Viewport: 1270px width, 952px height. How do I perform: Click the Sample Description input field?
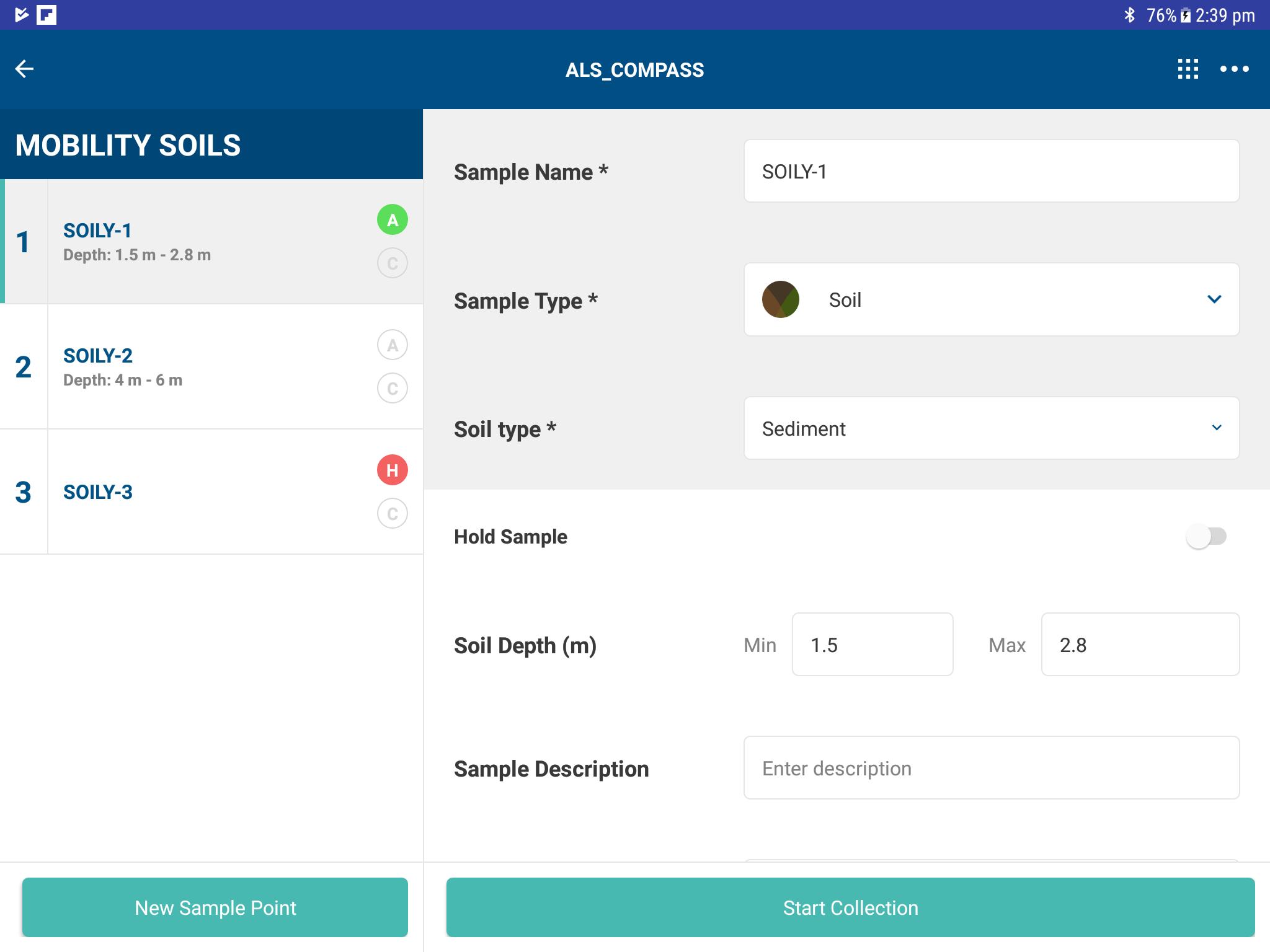pyautogui.click(x=992, y=768)
